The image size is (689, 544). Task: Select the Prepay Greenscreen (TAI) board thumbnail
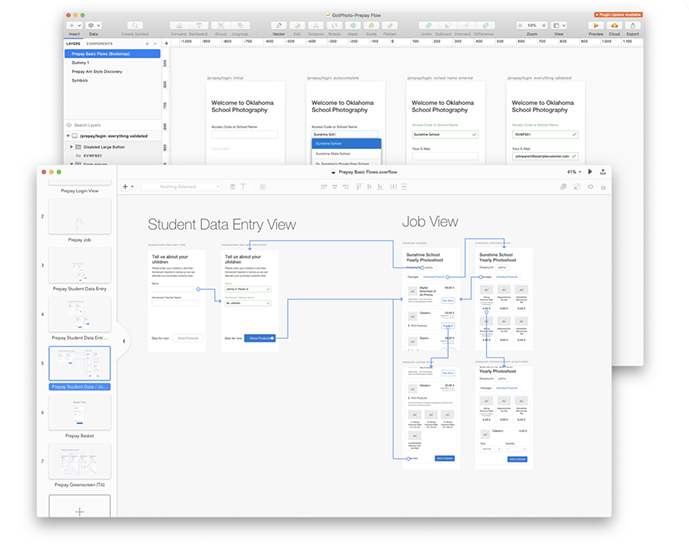(x=80, y=461)
